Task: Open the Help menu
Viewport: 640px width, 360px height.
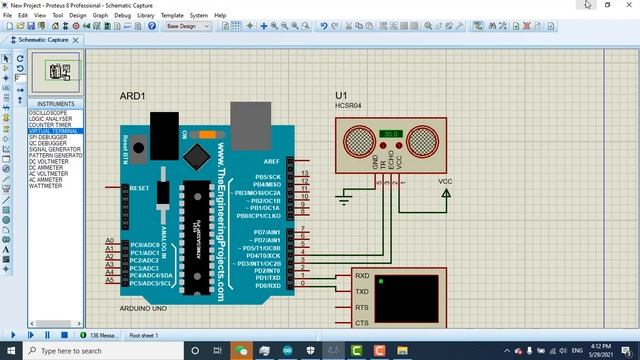Action: [220, 16]
